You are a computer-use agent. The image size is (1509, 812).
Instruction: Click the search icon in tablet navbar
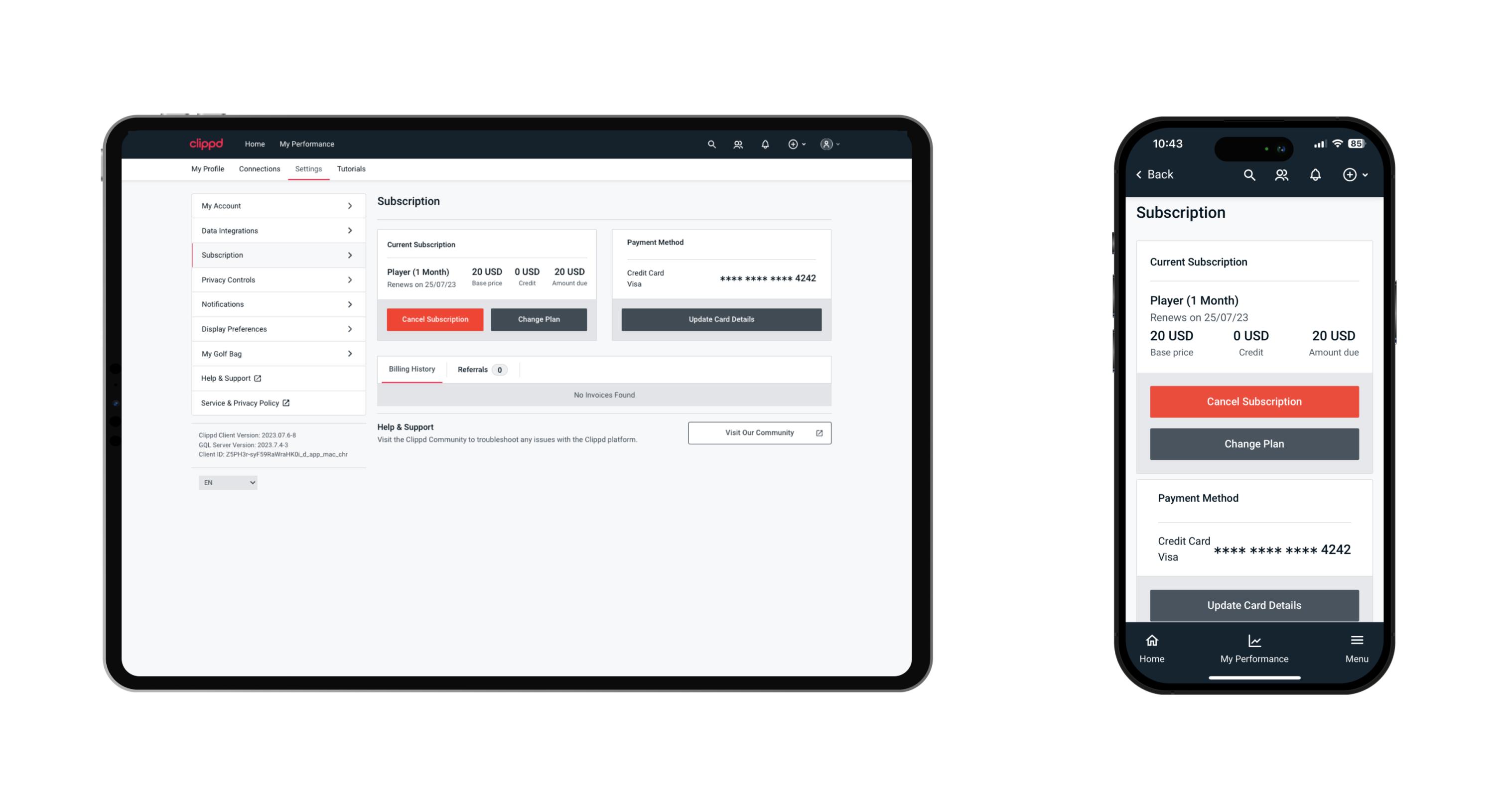(x=712, y=144)
